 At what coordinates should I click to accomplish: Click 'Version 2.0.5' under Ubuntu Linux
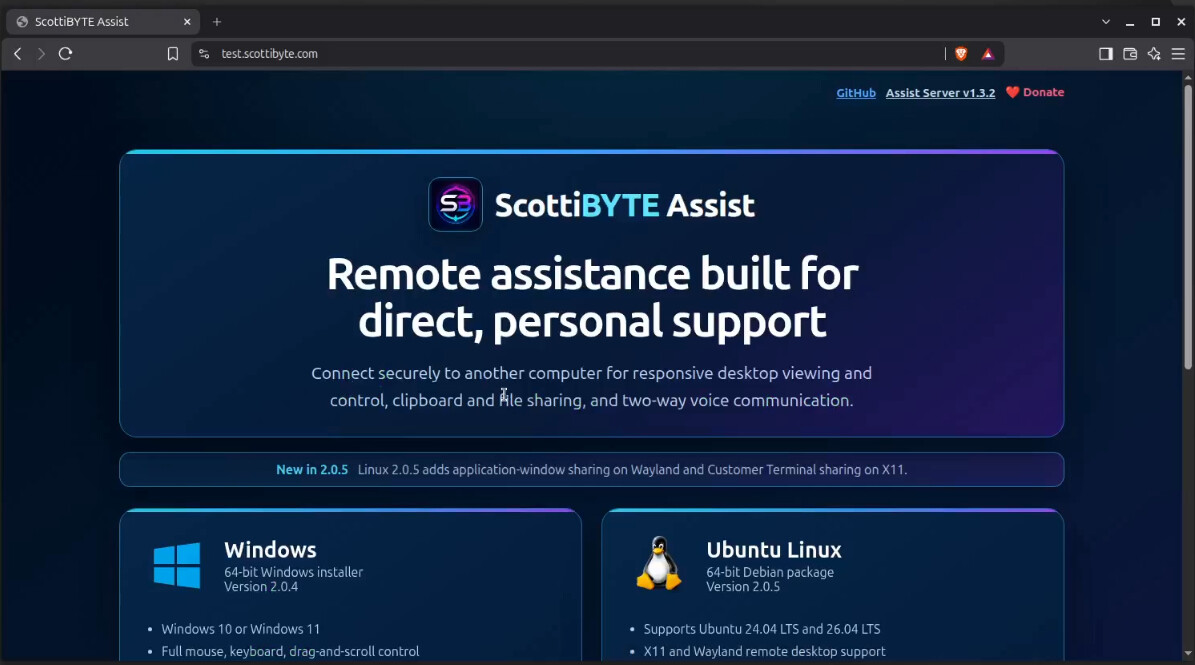point(743,587)
